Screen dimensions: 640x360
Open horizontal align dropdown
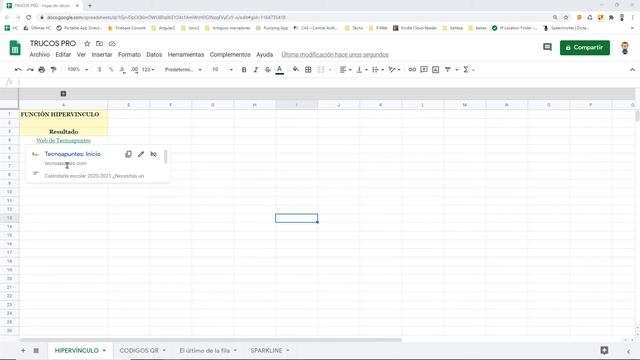point(345,70)
